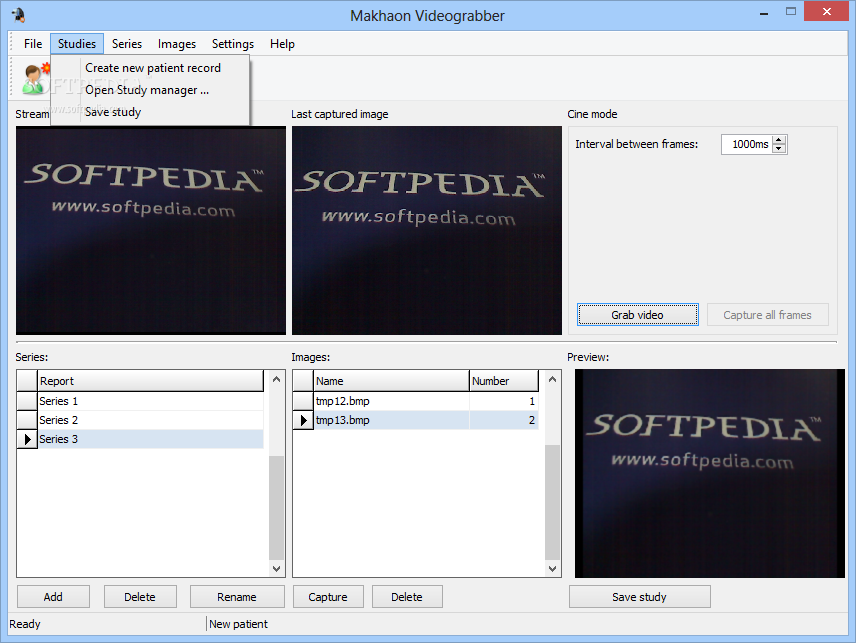Open the File menu
Screen dimensions: 856x643
(x=33, y=44)
